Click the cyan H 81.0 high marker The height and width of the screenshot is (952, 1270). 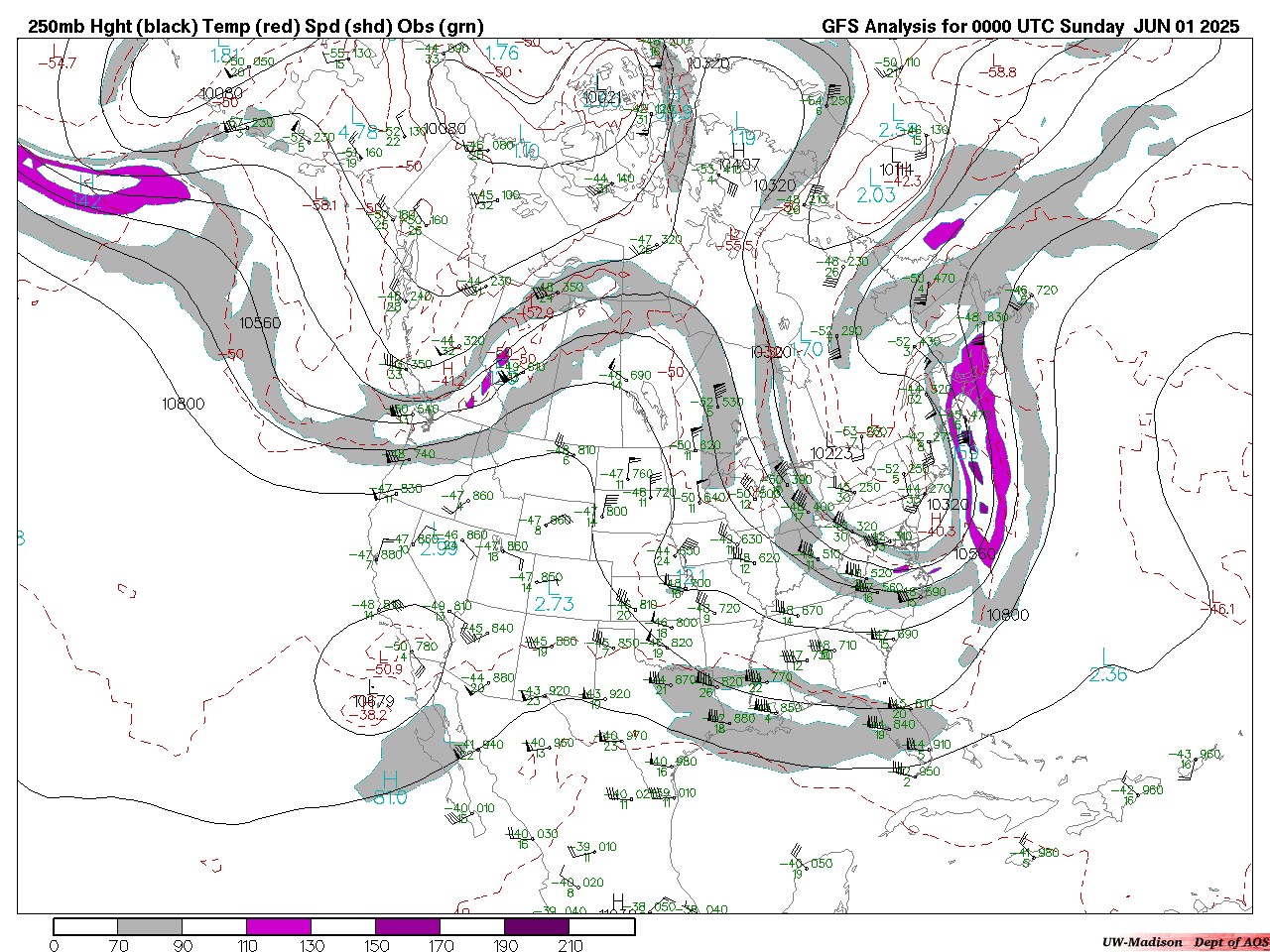click(389, 790)
